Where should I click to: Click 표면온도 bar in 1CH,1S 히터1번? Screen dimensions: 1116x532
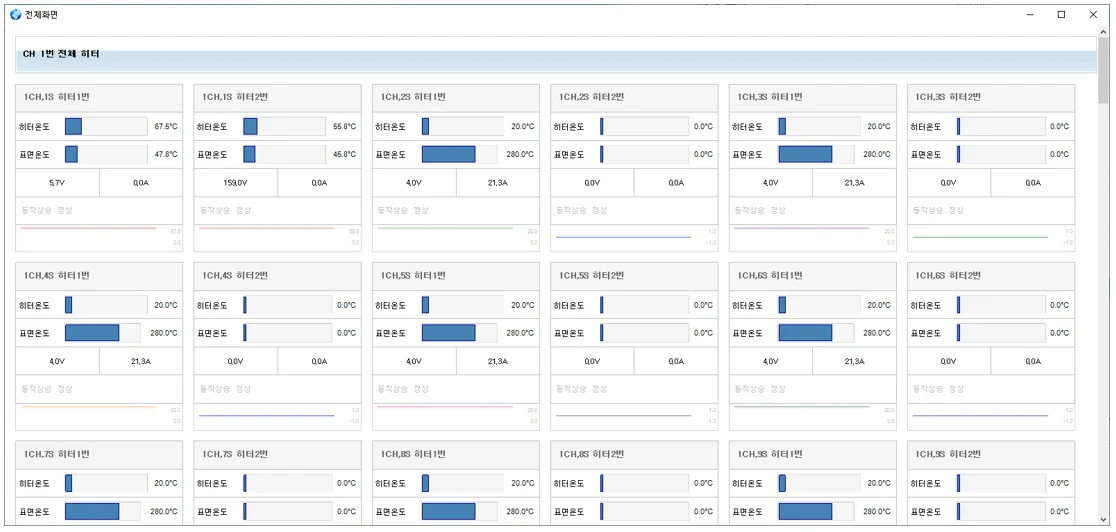pos(106,155)
